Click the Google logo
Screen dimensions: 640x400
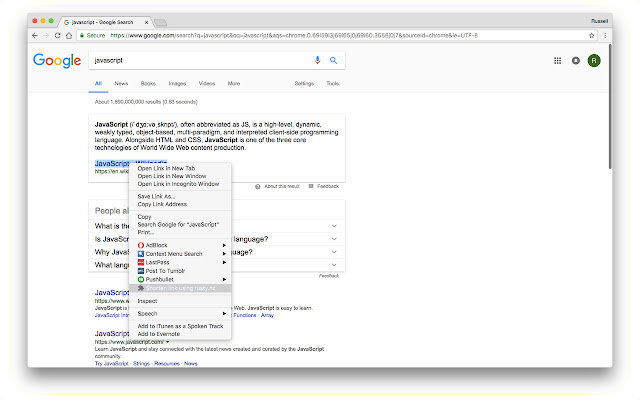(x=57, y=61)
